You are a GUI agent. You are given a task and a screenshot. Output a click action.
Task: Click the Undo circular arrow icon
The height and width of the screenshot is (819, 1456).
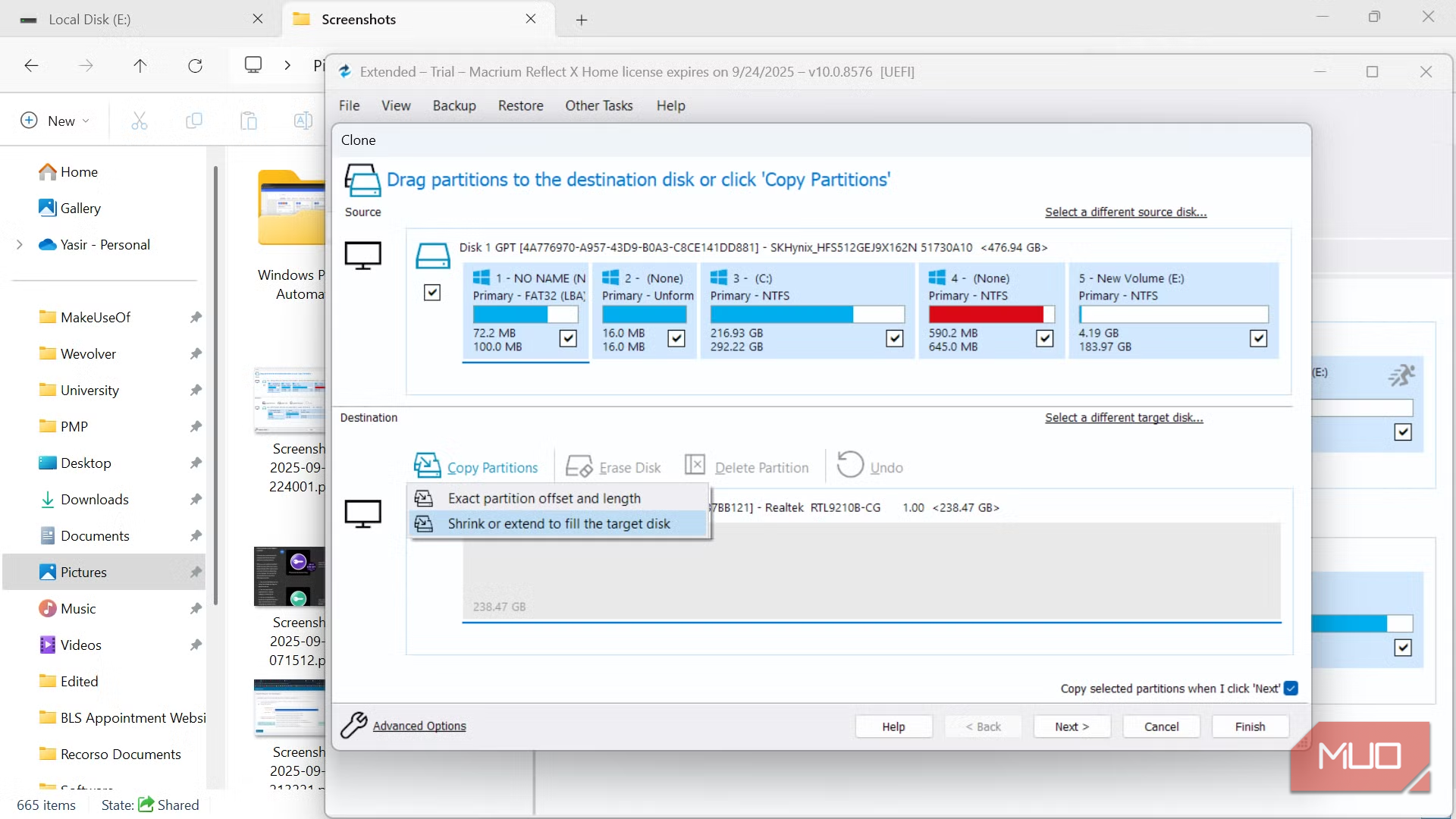point(850,464)
